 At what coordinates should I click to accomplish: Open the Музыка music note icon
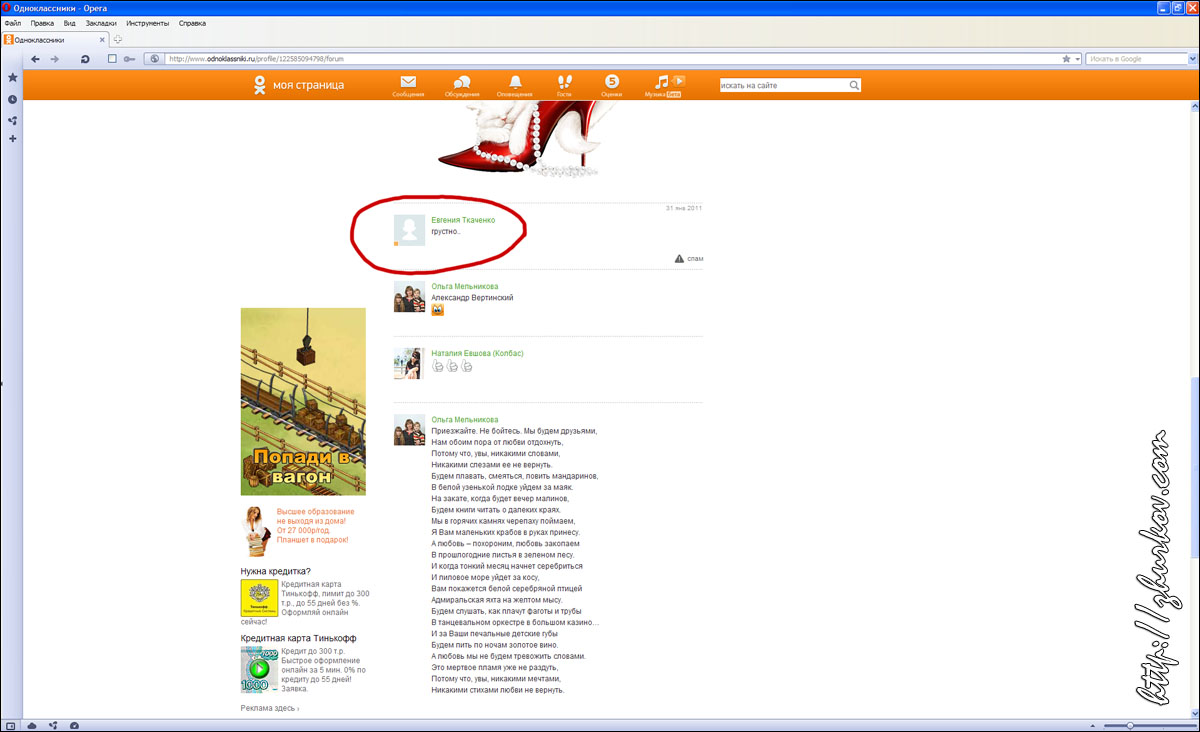click(661, 82)
